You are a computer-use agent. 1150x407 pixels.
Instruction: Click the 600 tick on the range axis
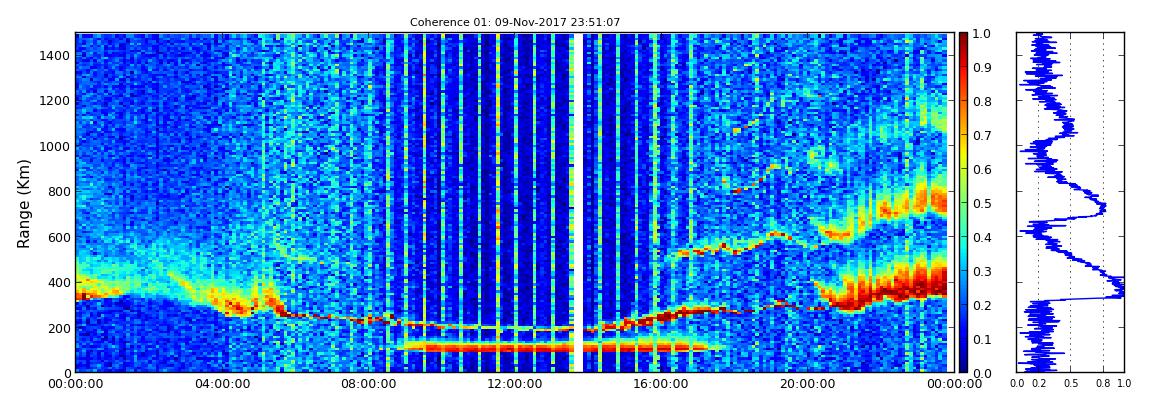pos(59,237)
